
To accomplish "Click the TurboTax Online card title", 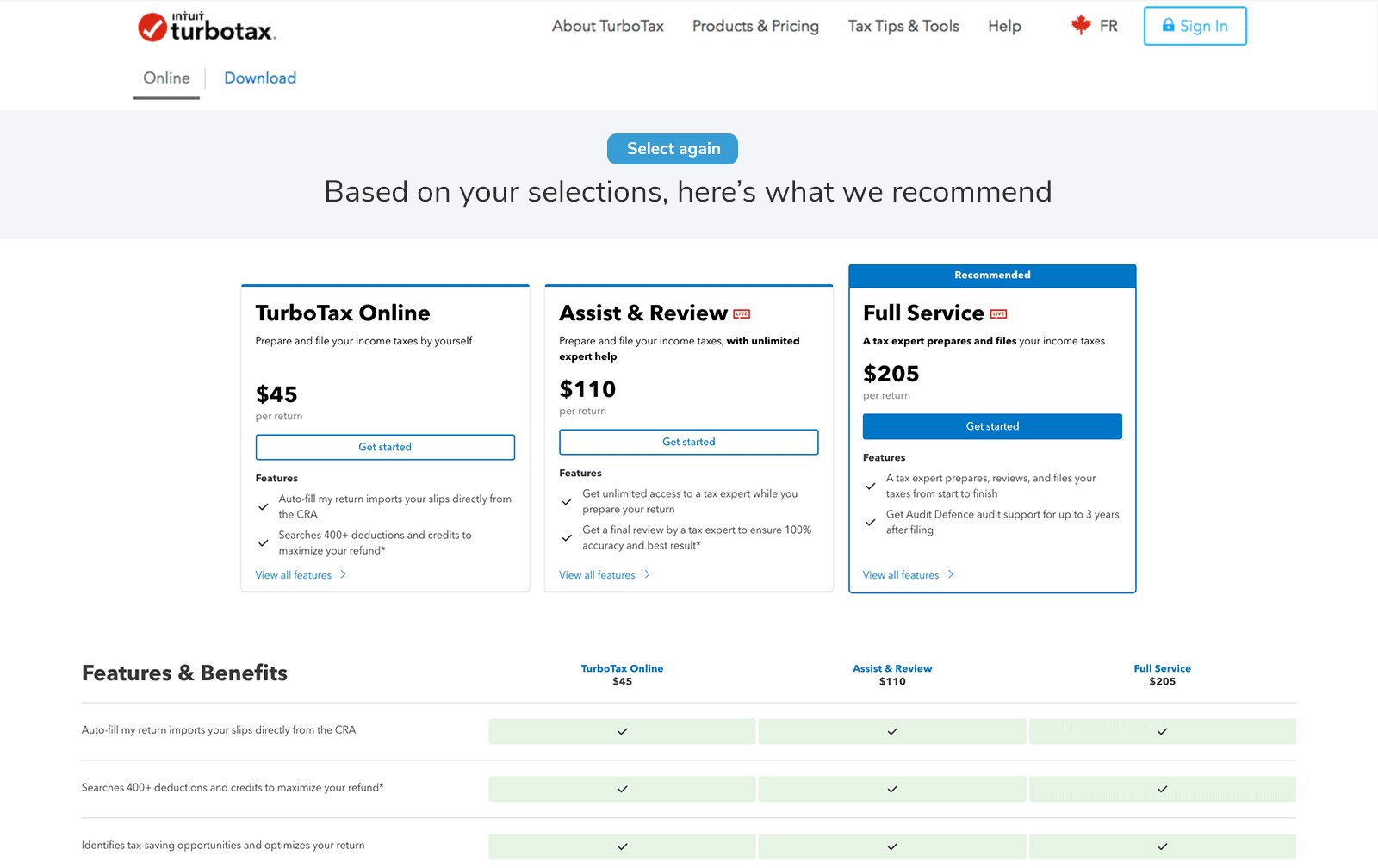I will pyautogui.click(x=343, y=313).
